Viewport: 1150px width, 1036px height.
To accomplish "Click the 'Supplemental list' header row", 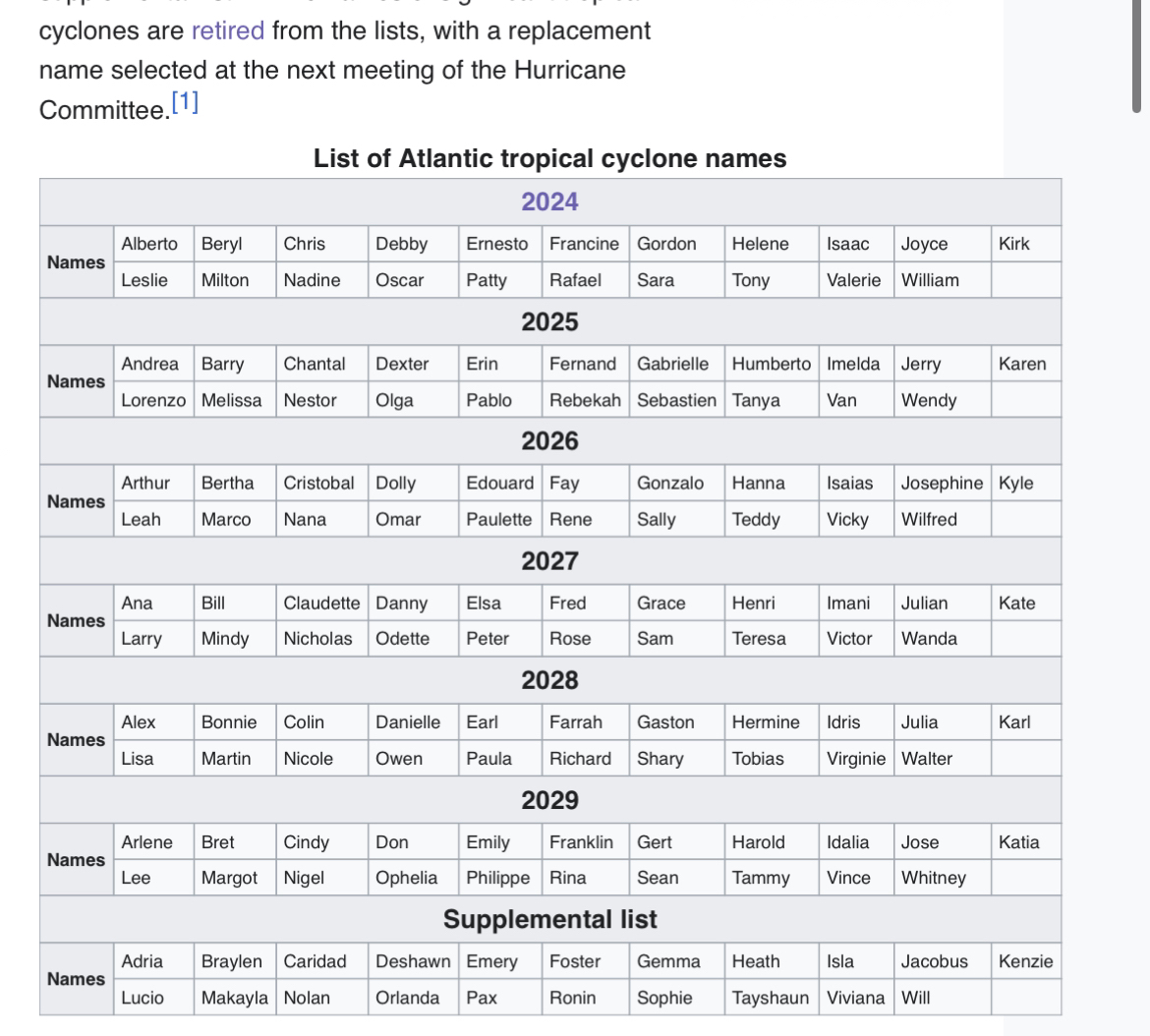I will pos(550,919).
